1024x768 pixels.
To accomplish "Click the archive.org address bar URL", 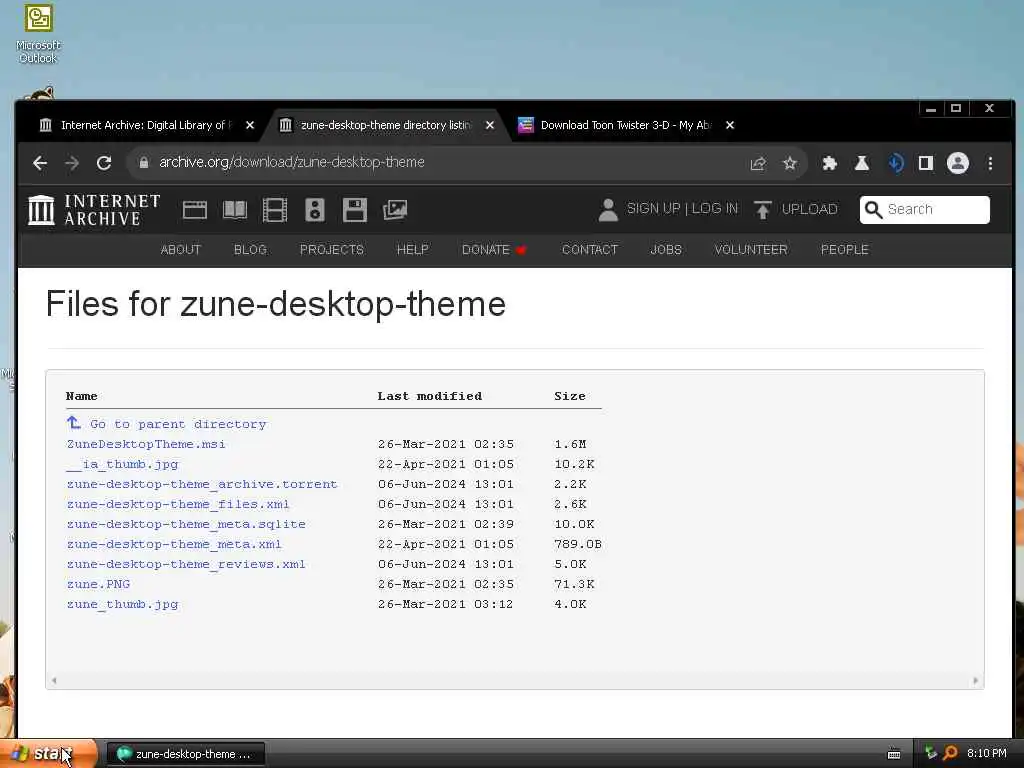I will point(292,163).
